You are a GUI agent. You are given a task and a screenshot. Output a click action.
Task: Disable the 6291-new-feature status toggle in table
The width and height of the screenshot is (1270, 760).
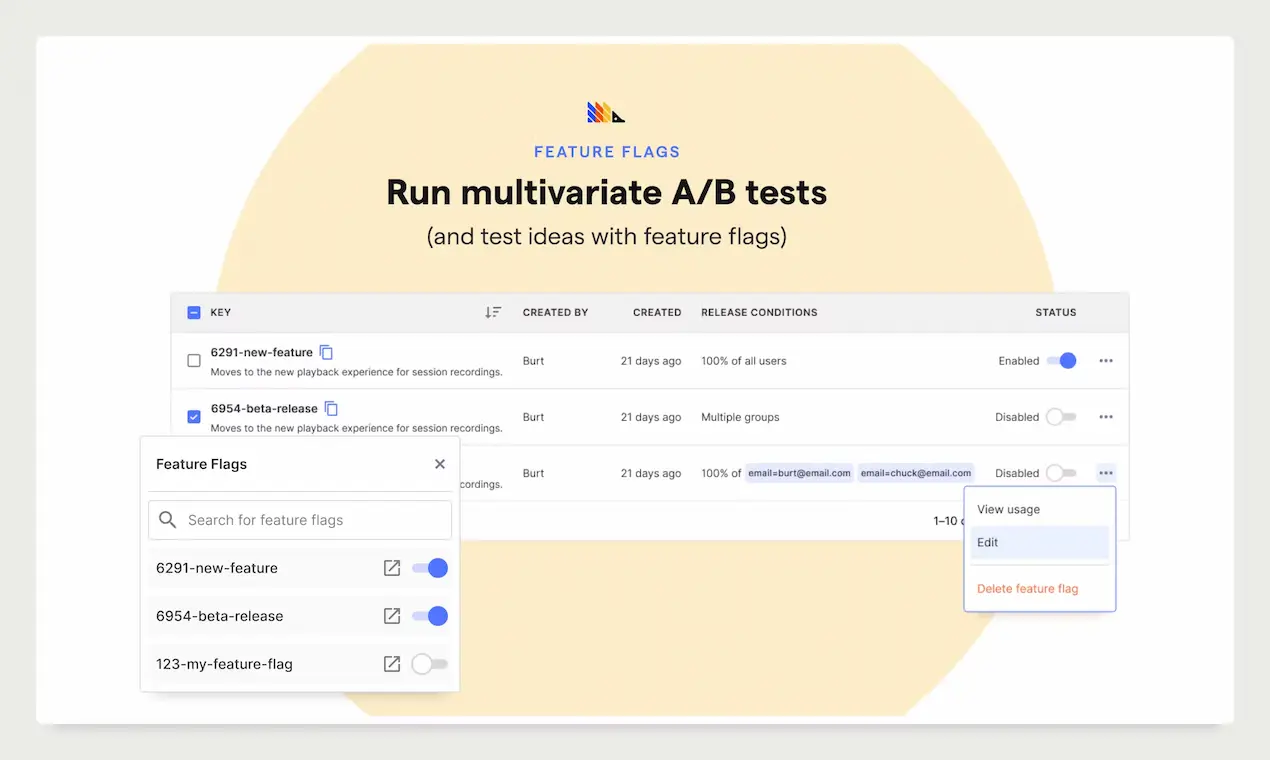(x=1061, y=361)
